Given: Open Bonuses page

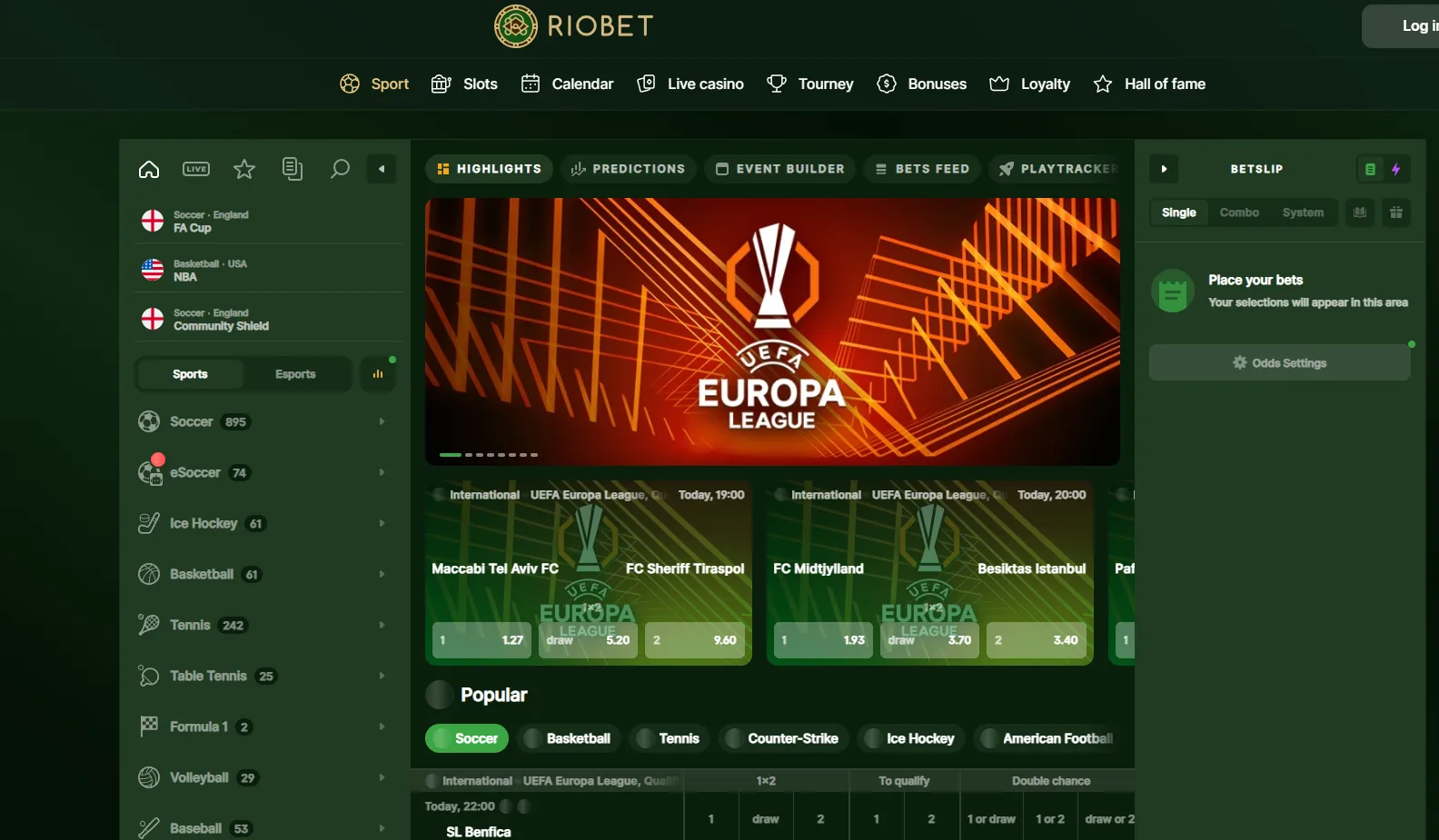Looking at the screenshot, I should (x=921, y=84).
